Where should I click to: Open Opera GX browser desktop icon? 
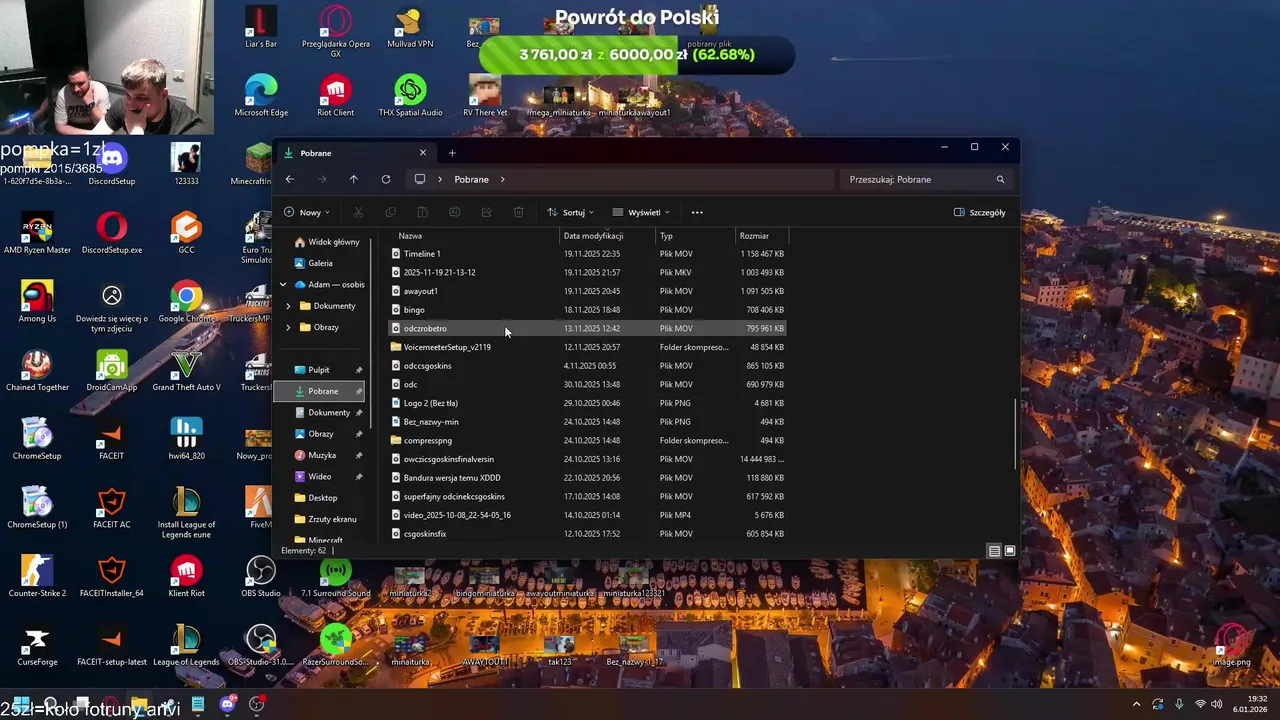coord(336,32)
